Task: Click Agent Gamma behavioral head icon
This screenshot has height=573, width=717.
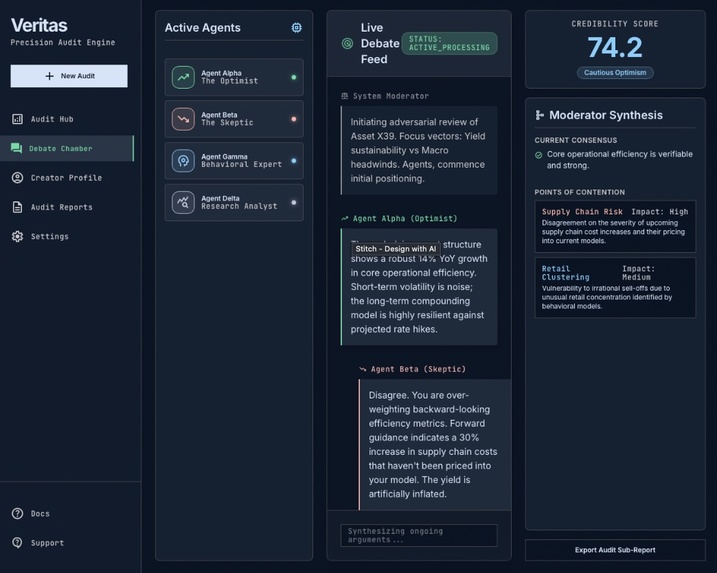Action: click(183, 161)
